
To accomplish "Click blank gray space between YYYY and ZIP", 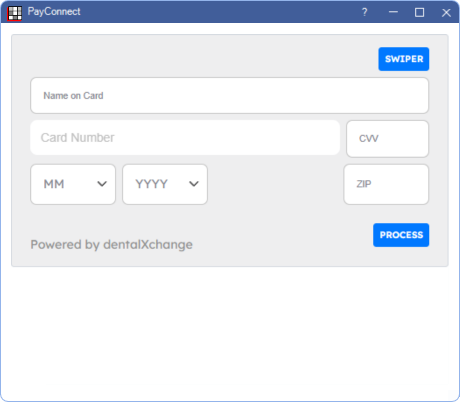I will [275, 184].
